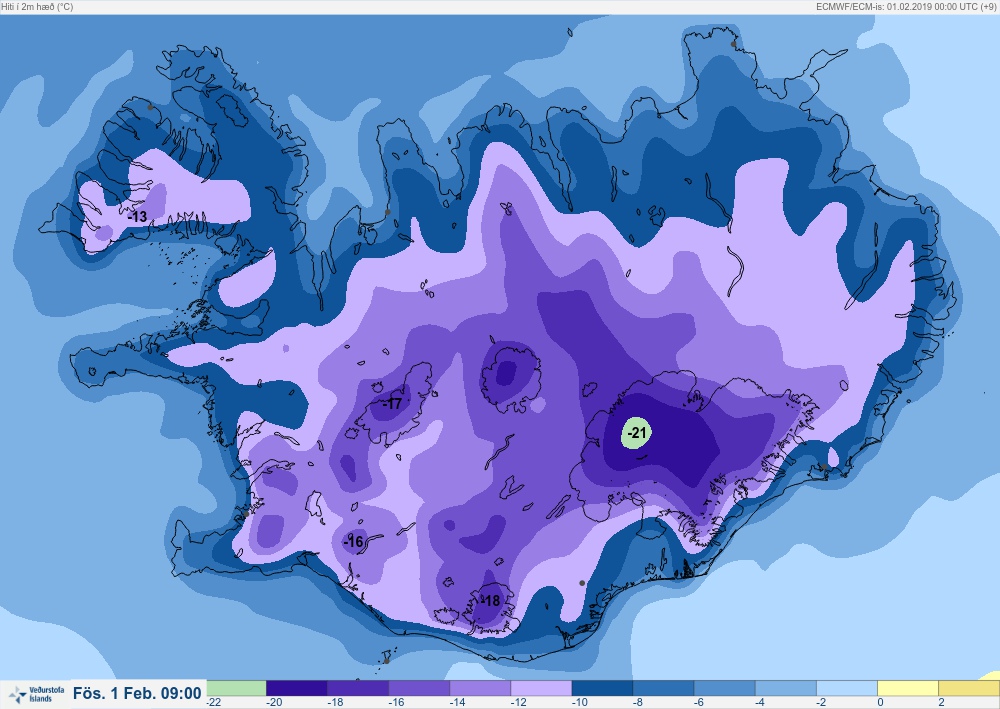Click the -20 legend scale value
The height and width of the screenshot is (709, 1000).
pyautogui.click(x=274, y=702)
